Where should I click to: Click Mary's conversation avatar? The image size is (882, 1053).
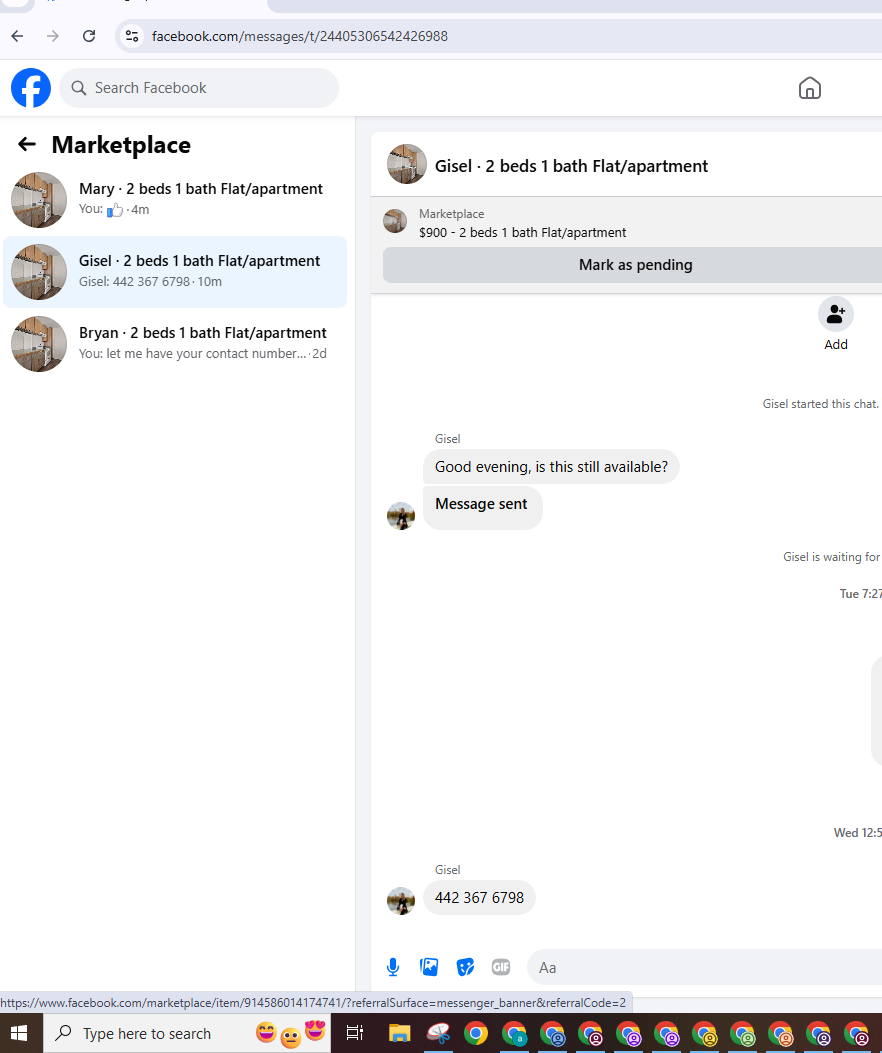[x=39, y=200]
